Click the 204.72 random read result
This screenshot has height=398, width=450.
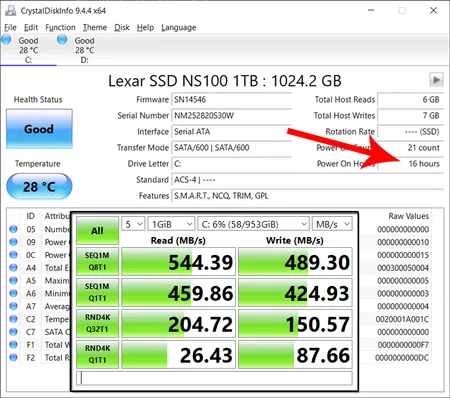[x=179, y=323]
